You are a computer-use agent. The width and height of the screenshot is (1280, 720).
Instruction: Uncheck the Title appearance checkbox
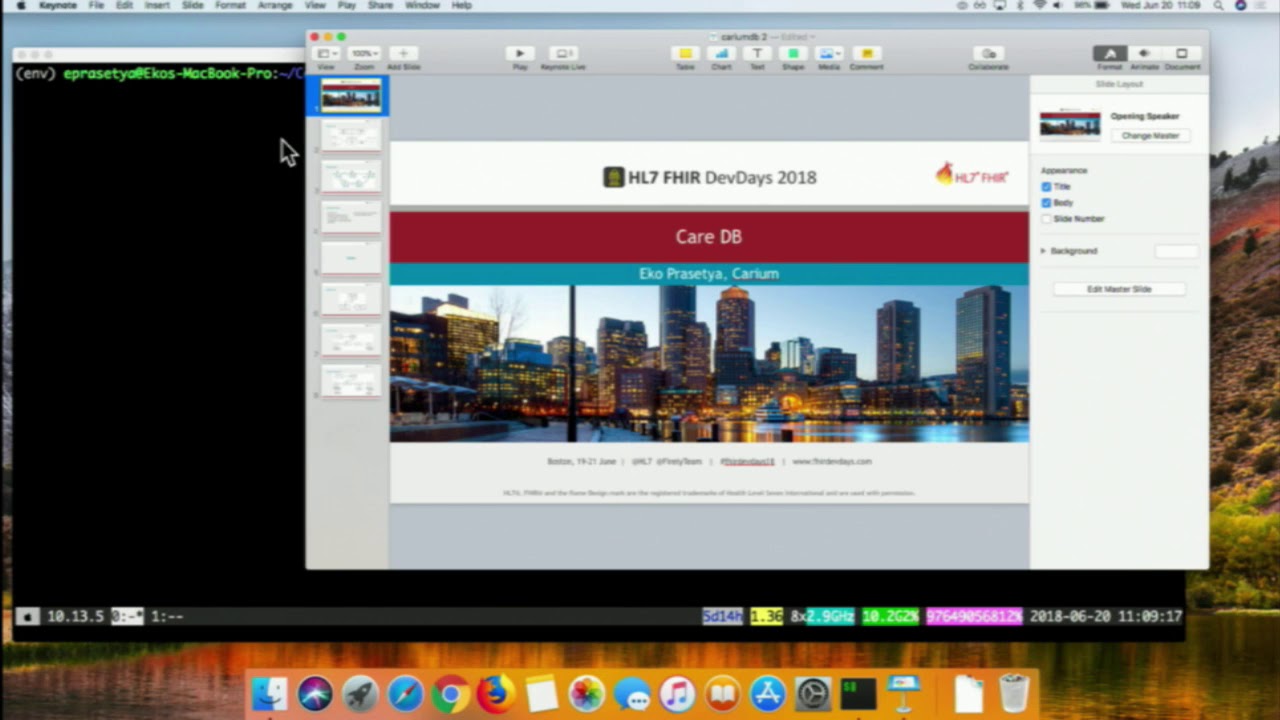click(x=1046, y=187)
